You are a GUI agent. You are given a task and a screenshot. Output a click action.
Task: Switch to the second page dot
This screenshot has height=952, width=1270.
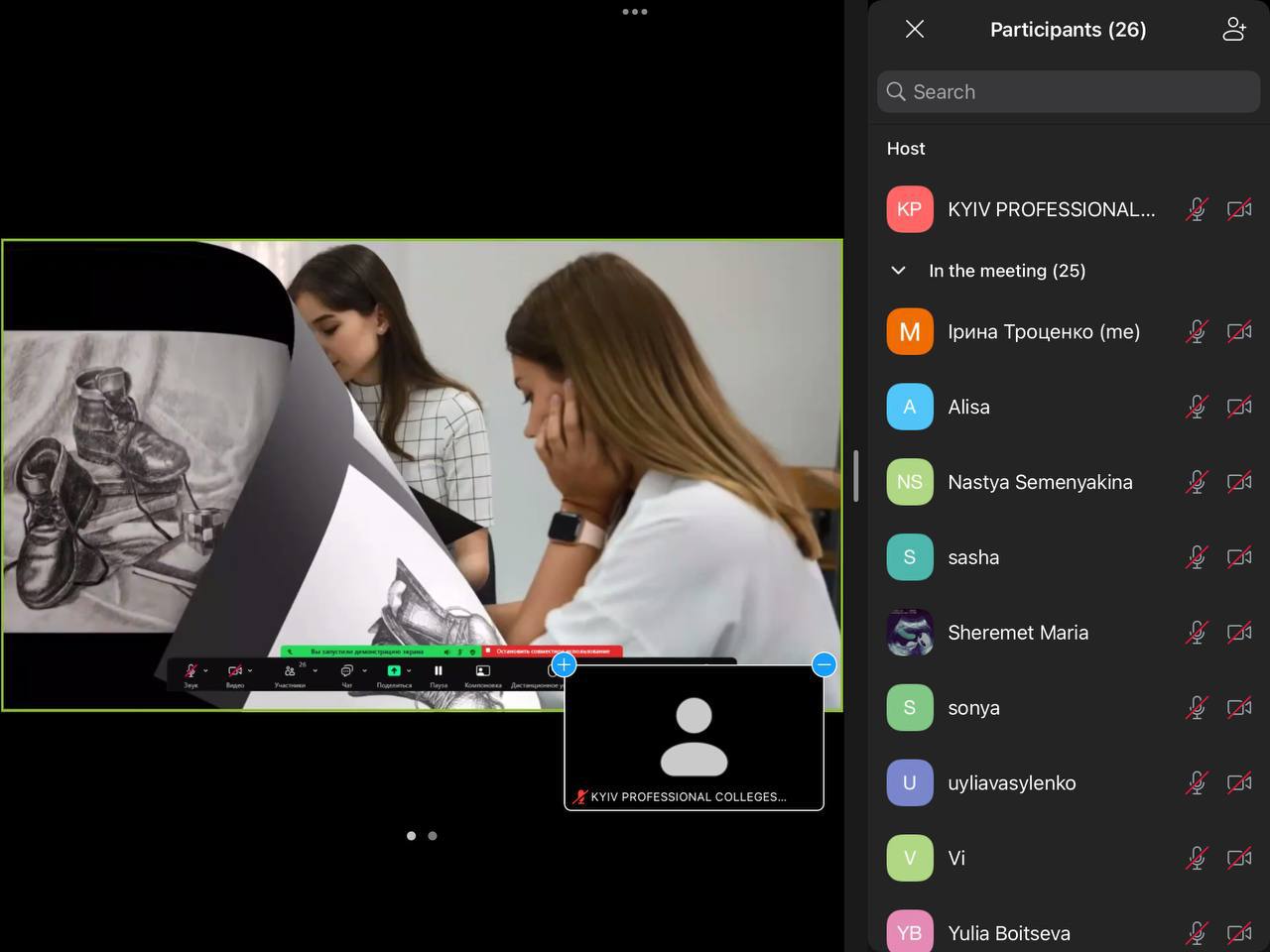pos(433,836)
